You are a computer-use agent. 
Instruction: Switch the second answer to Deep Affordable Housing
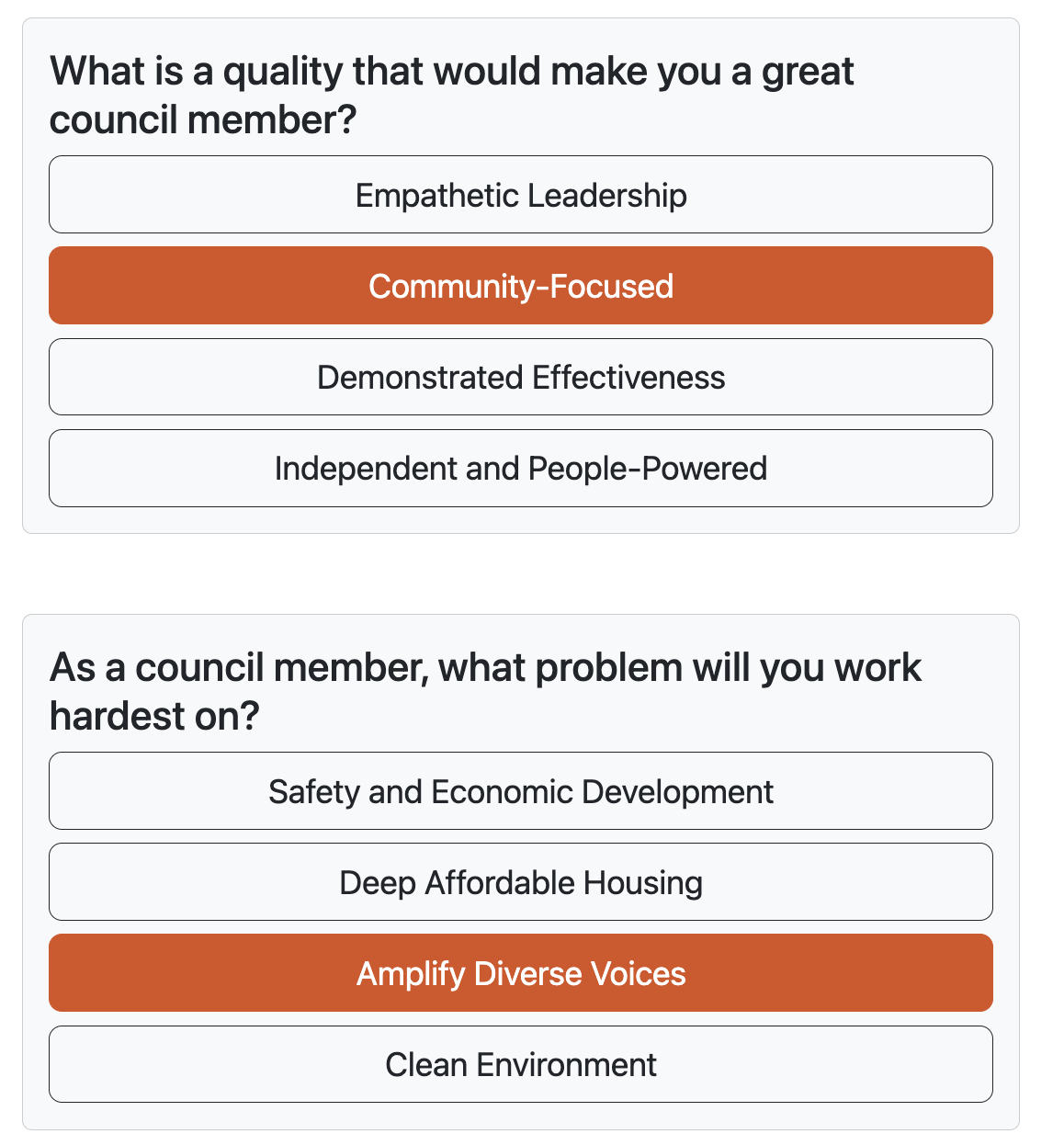(x=521, y=881)
